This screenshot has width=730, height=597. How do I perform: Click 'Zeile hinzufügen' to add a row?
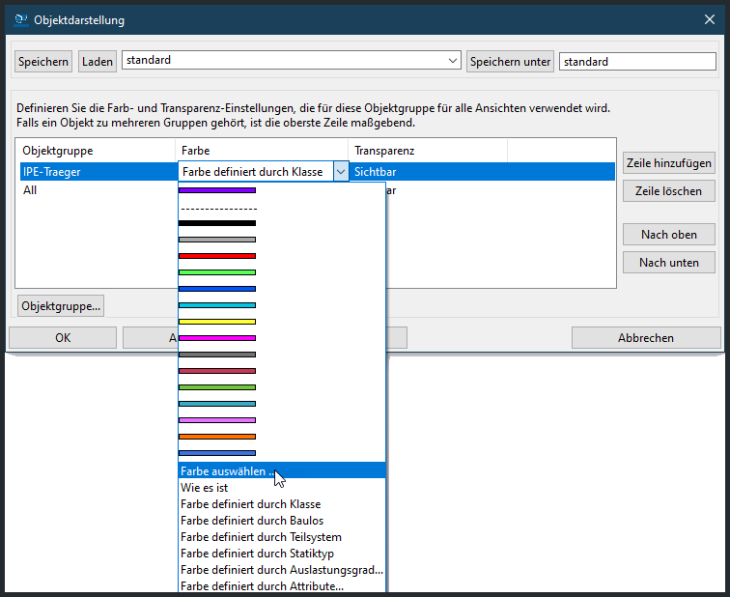[x=668, y=163]
